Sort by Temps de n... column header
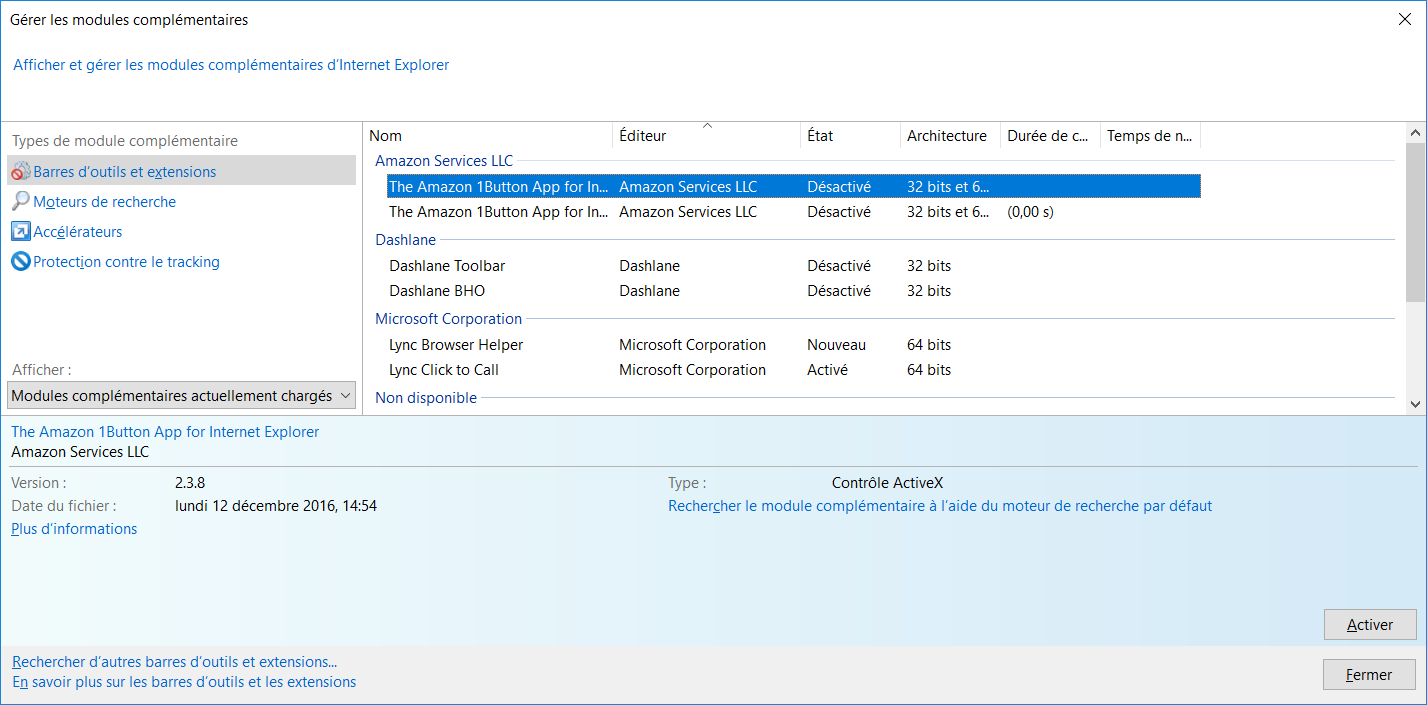 1150,136
